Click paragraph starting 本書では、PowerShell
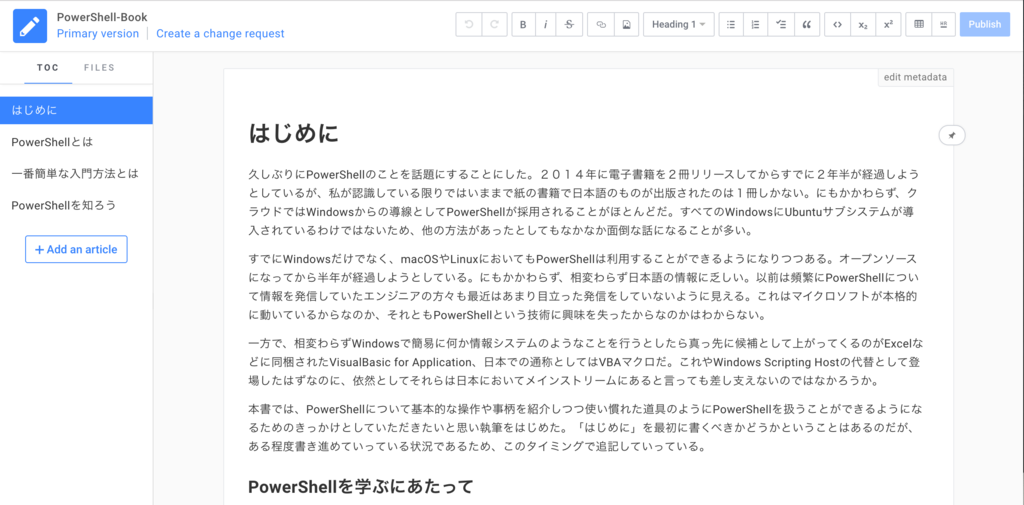The height and width of the screenshot is (505, 1024). coord(584,428)
